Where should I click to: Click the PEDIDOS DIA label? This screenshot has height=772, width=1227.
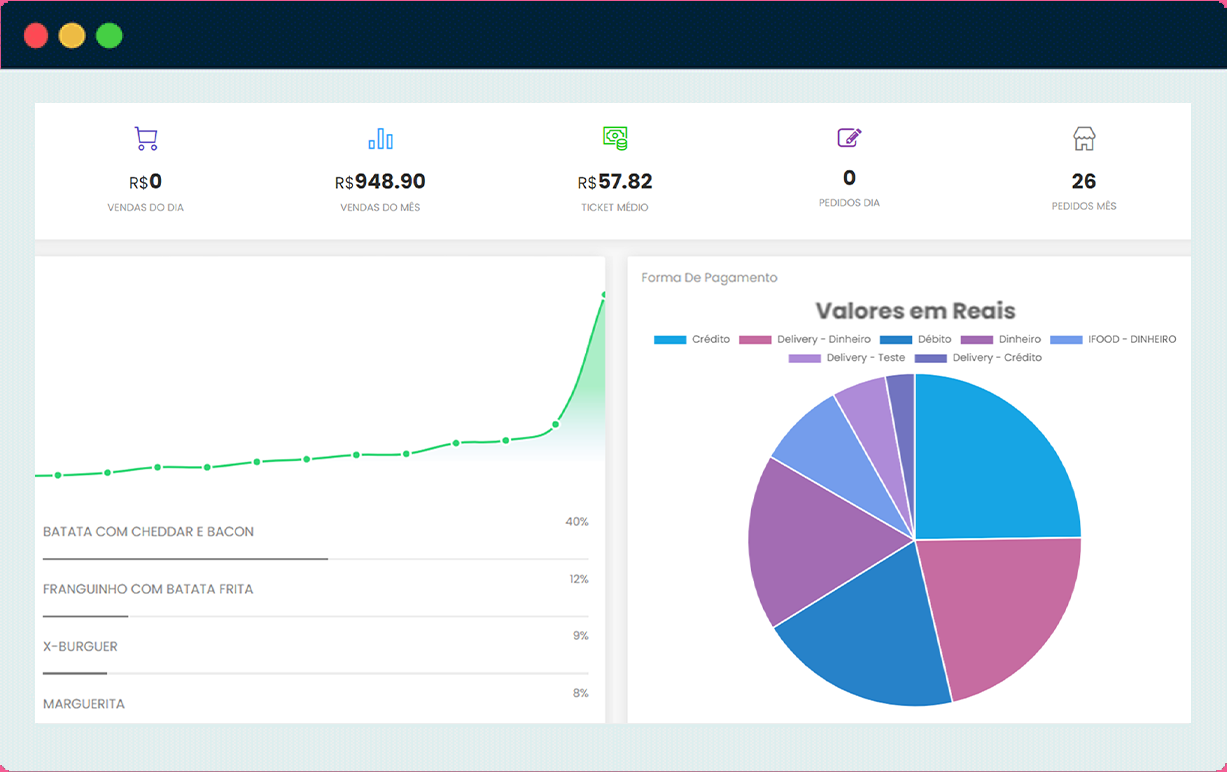pos(849,203)
